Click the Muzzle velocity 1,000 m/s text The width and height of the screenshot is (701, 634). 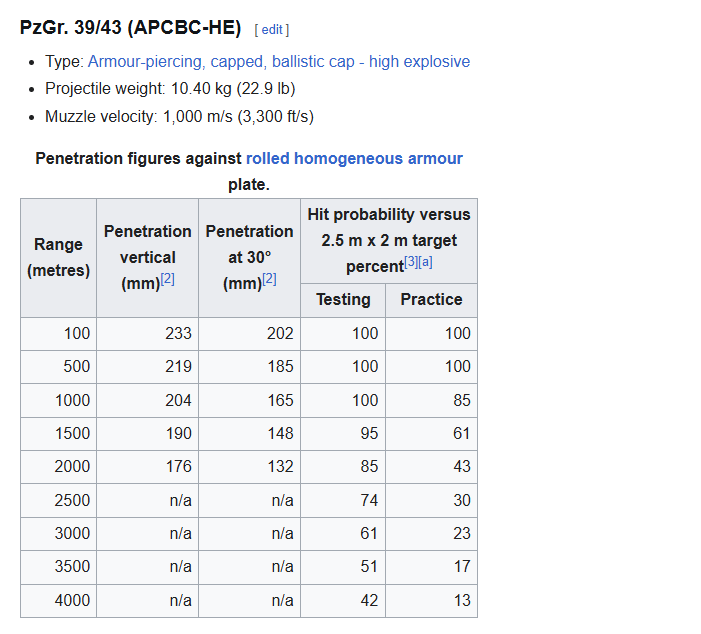click(x=179, y=116)
